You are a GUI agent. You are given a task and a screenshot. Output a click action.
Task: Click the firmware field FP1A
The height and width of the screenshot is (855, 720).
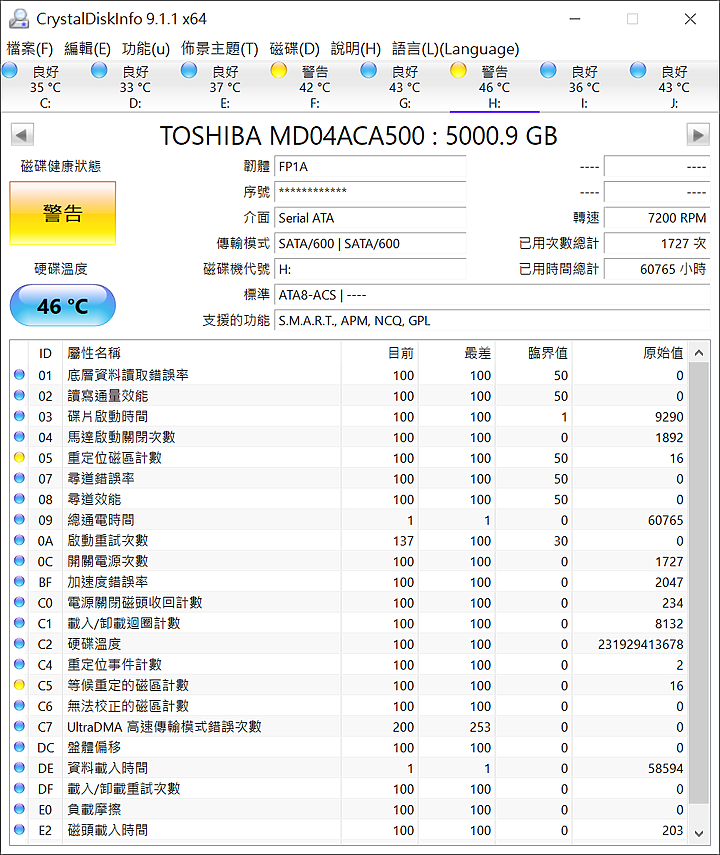click(x=370, y=167)
